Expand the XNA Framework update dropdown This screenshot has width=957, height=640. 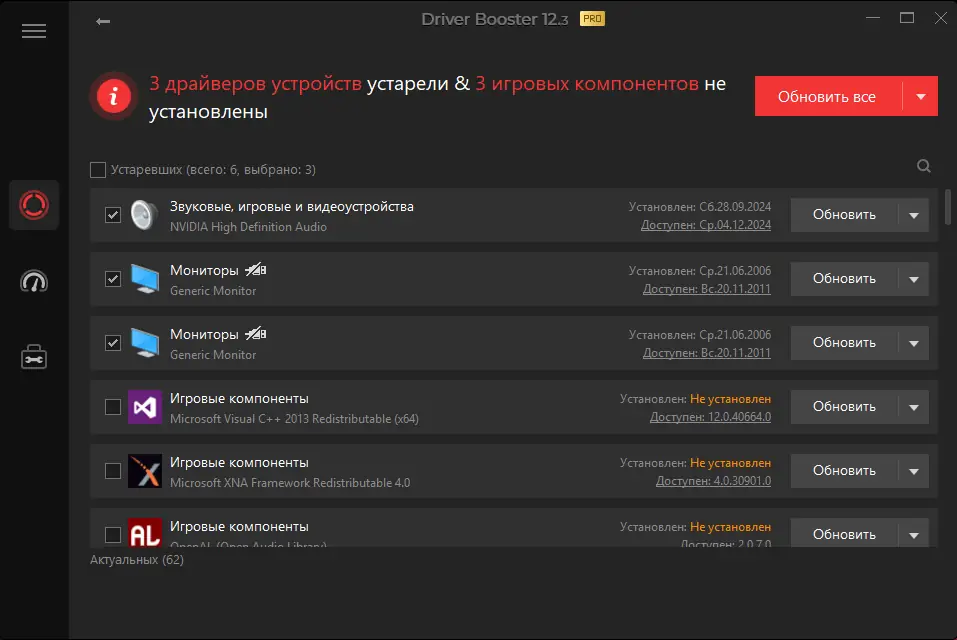(914, 471)
